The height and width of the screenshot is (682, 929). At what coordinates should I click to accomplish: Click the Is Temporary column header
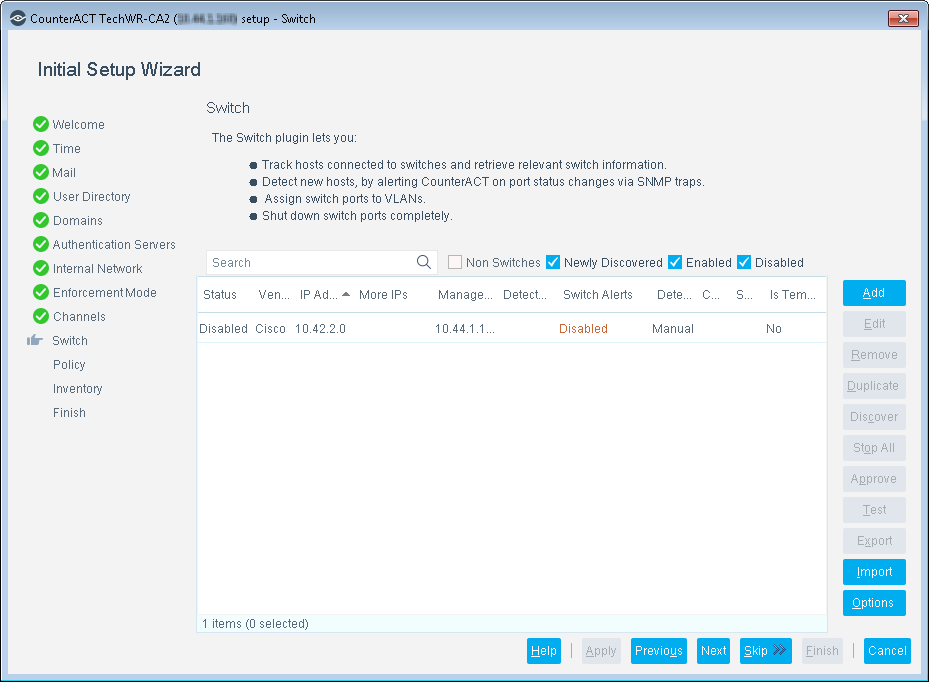[793, 294]
